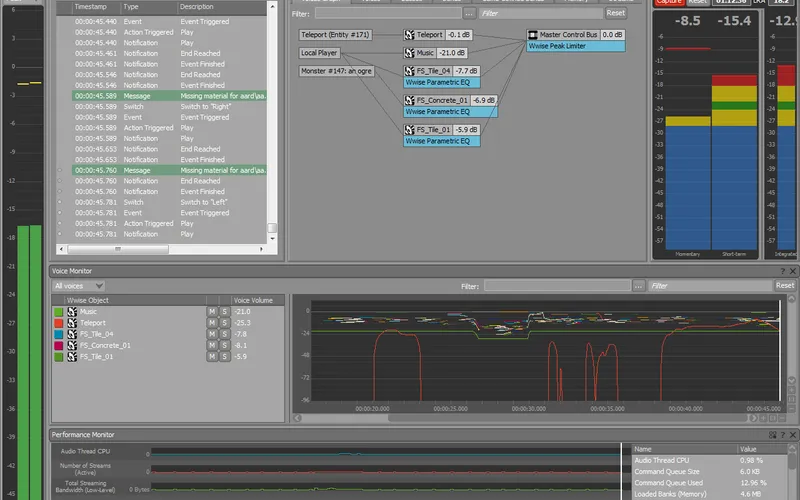Screen dimensions: 800x500
Task: Sort capture log by Timestamp column
Action: pyautogui.click(x=90, y=6)
